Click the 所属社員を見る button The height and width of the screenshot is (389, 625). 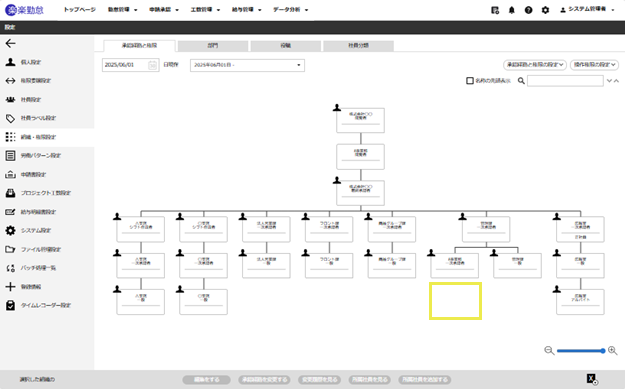point(369,380)
